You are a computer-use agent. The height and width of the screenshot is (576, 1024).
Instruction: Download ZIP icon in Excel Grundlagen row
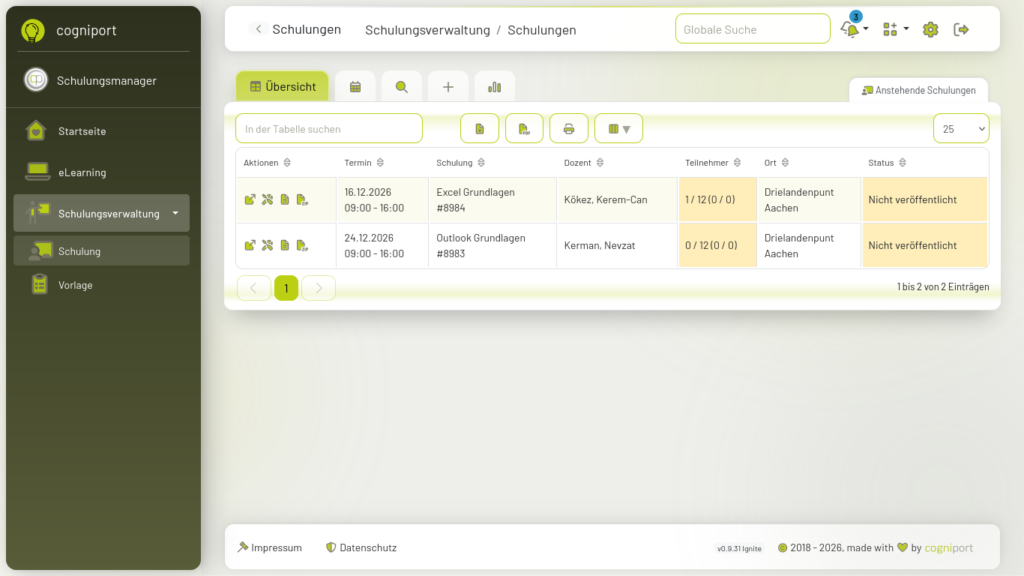[x=302, y=199]
